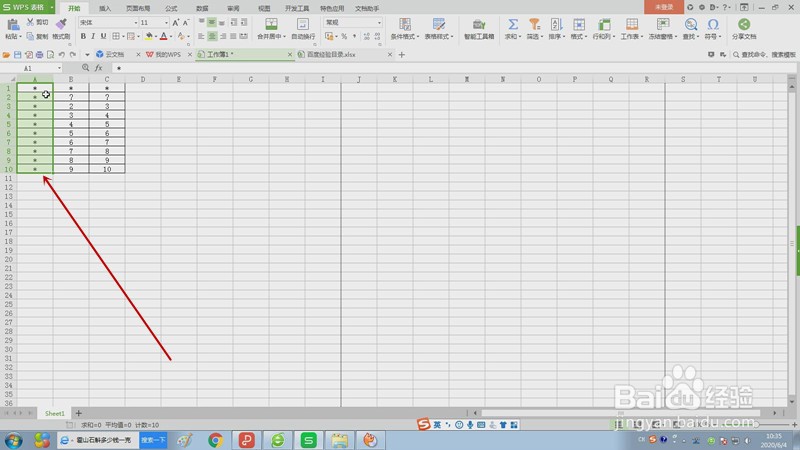Viewport: 800px width, 450px height.
Task: Click the Merge and Center (合并居中) icon
Action: pyautogui.click(x=271, y=24)
